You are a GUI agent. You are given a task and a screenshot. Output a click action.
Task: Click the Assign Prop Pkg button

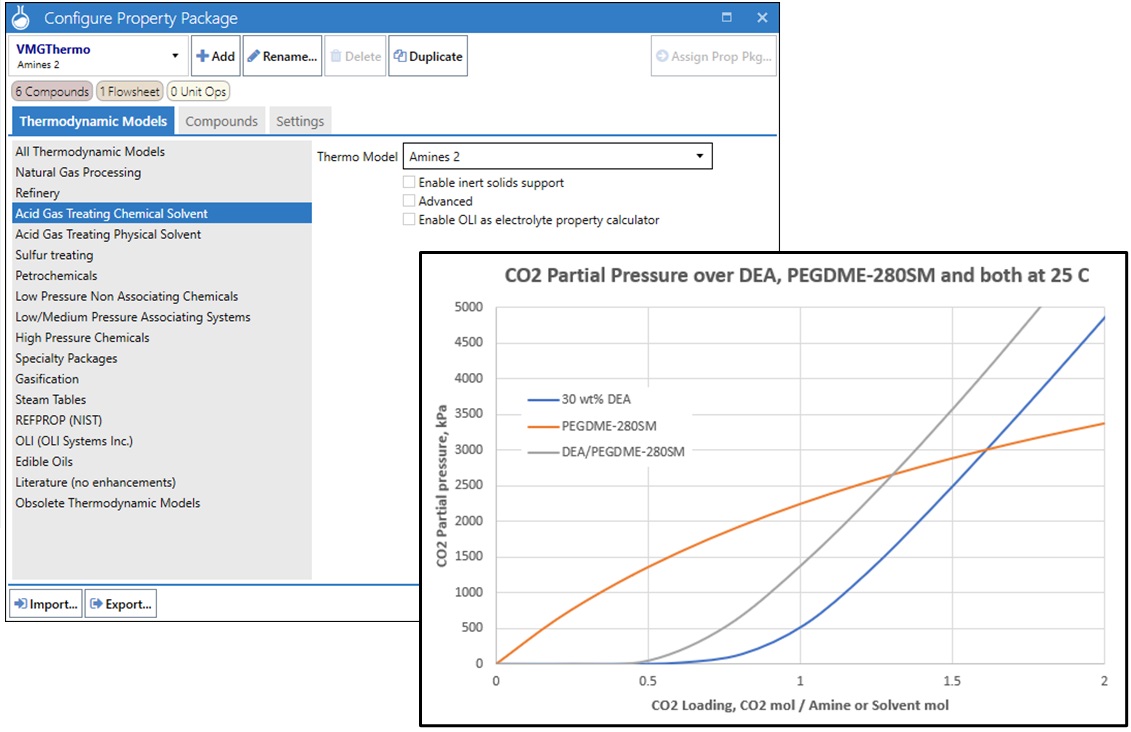pos(713,57)
